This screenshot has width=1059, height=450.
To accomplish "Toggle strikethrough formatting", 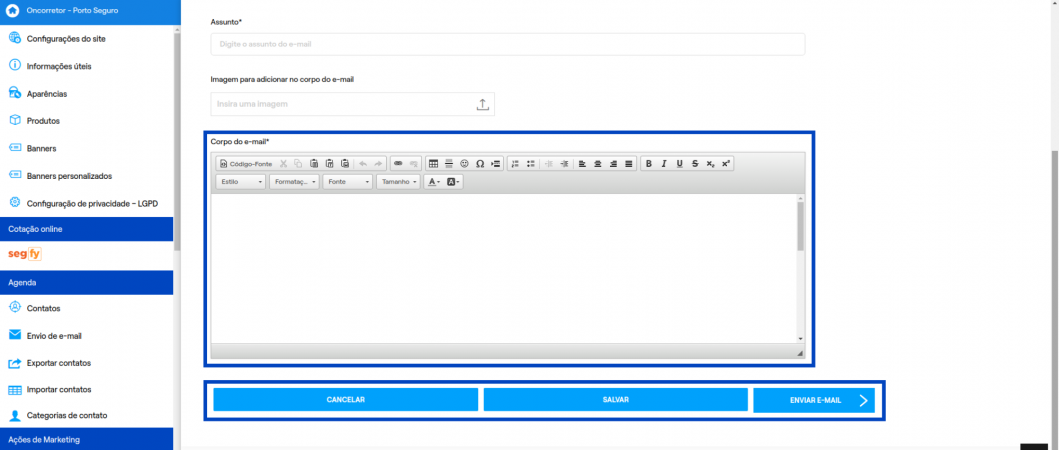I will (x=695, y=164).
